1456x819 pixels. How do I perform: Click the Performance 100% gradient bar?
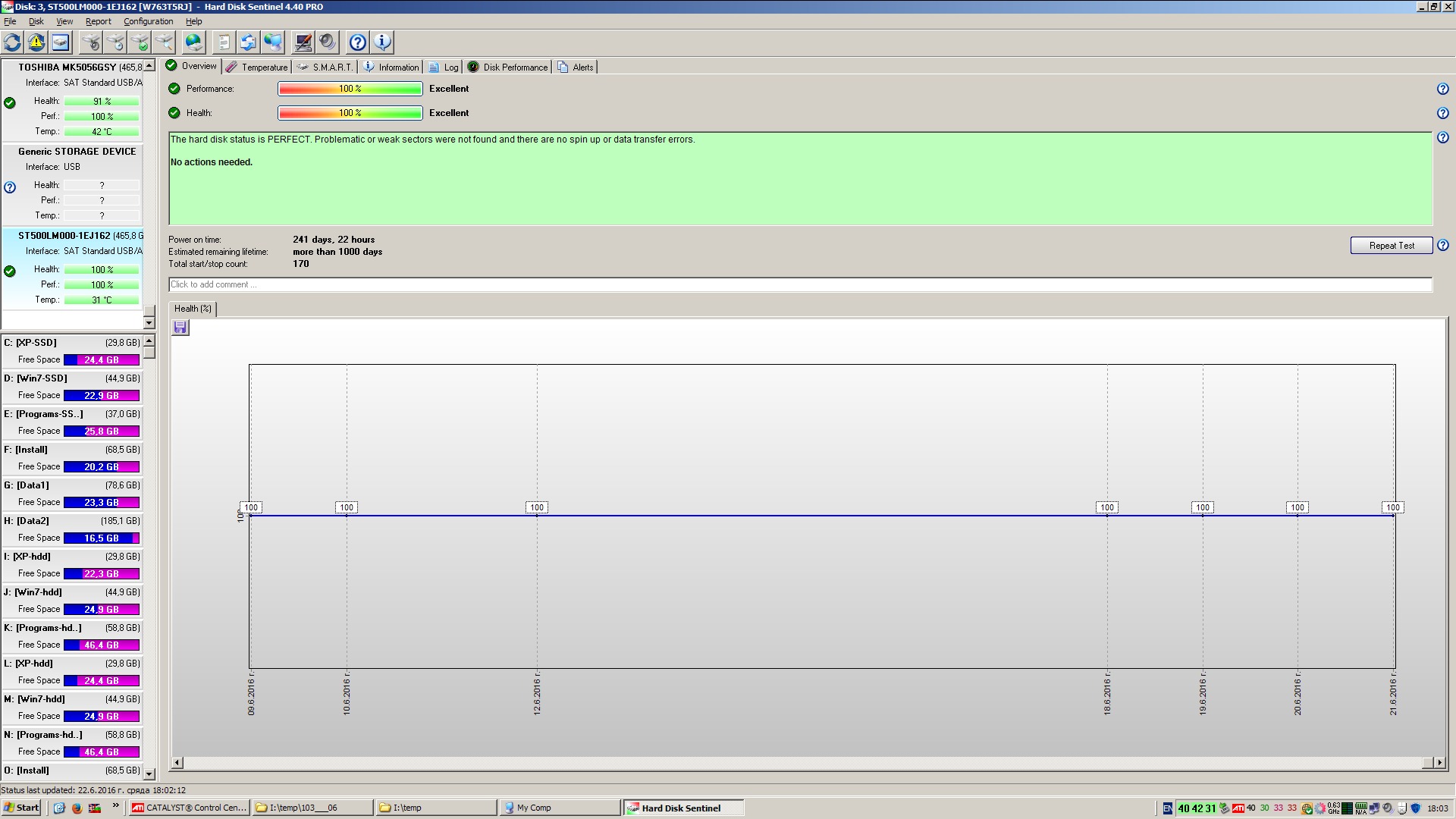tap(350, 89)
